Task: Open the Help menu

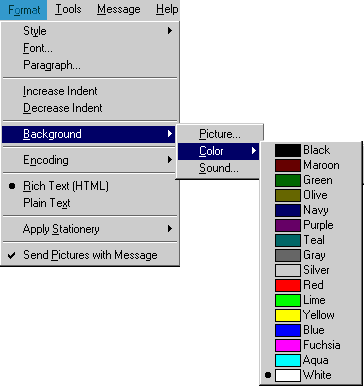Action: (167, 10)
